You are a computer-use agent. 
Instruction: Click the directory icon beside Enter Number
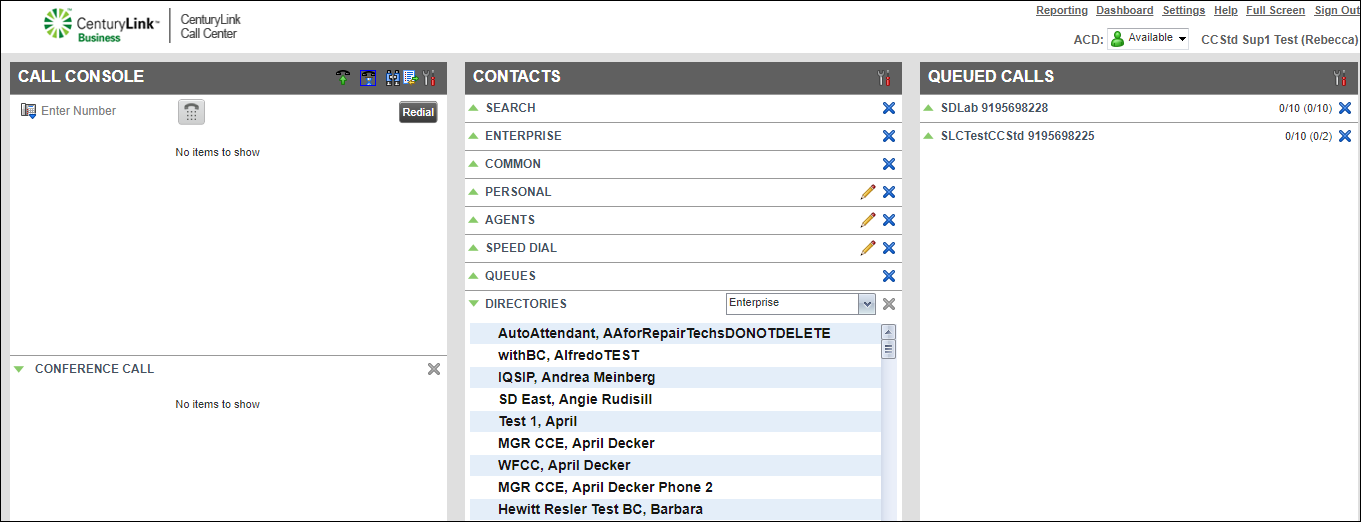coord(28,110)
